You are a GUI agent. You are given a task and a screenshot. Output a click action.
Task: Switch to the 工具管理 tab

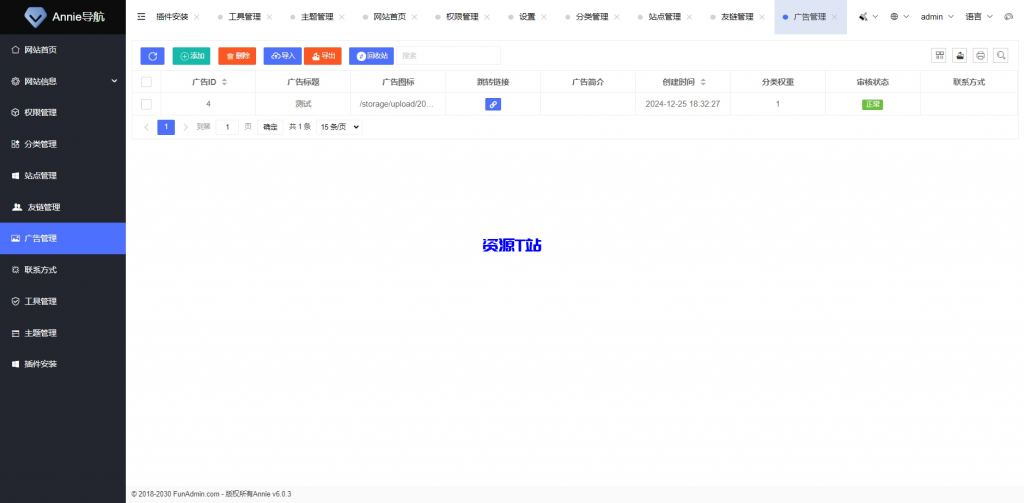[x=245, y=17]
